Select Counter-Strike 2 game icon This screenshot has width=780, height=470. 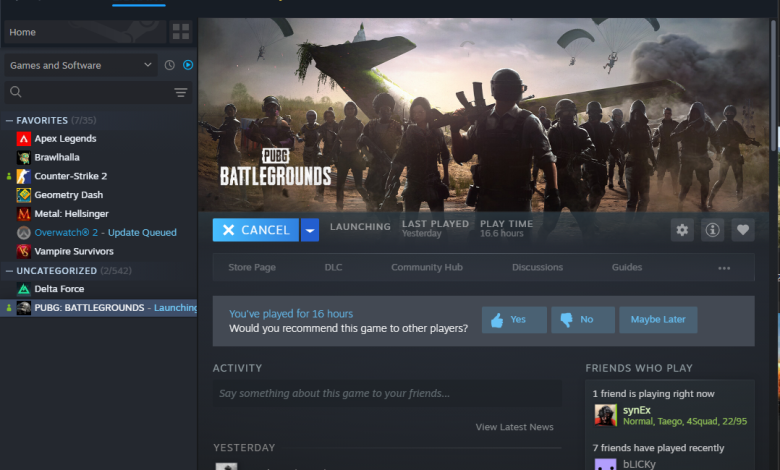tap(23, 176)
